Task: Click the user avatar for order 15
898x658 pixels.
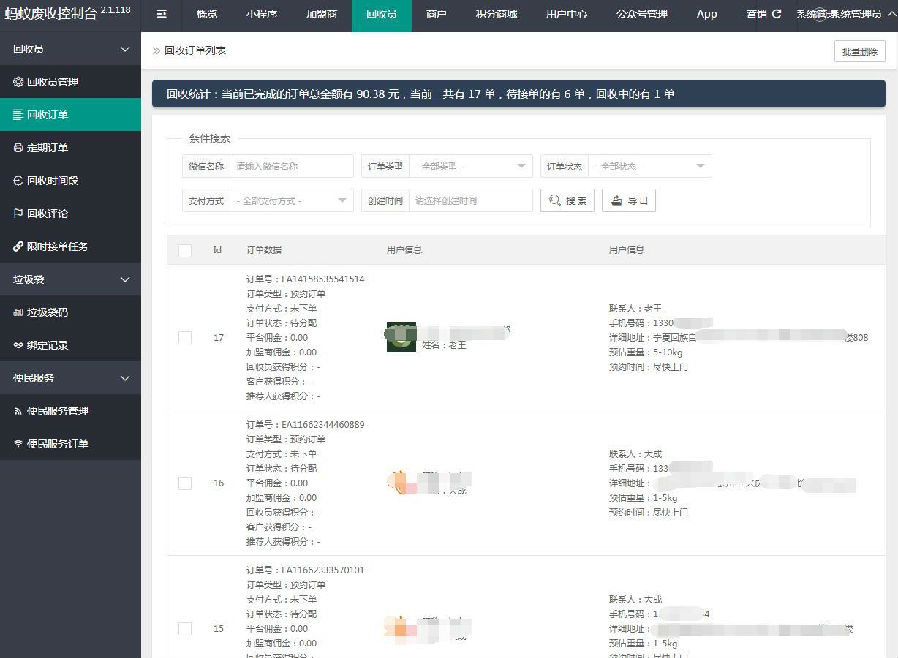Action: [x=400, y=628]
